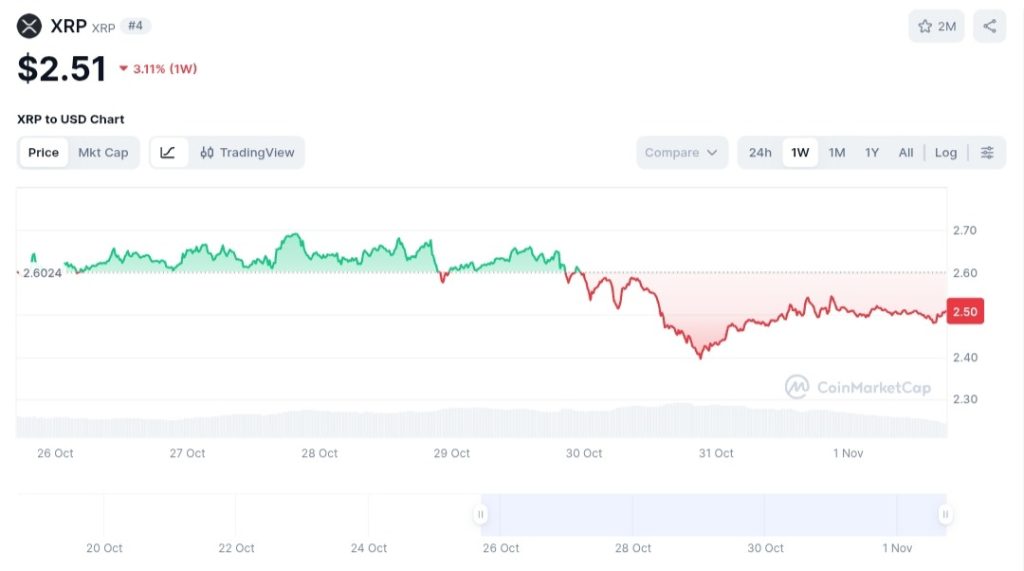Click the left range handle of timeline

pos(481,515)
